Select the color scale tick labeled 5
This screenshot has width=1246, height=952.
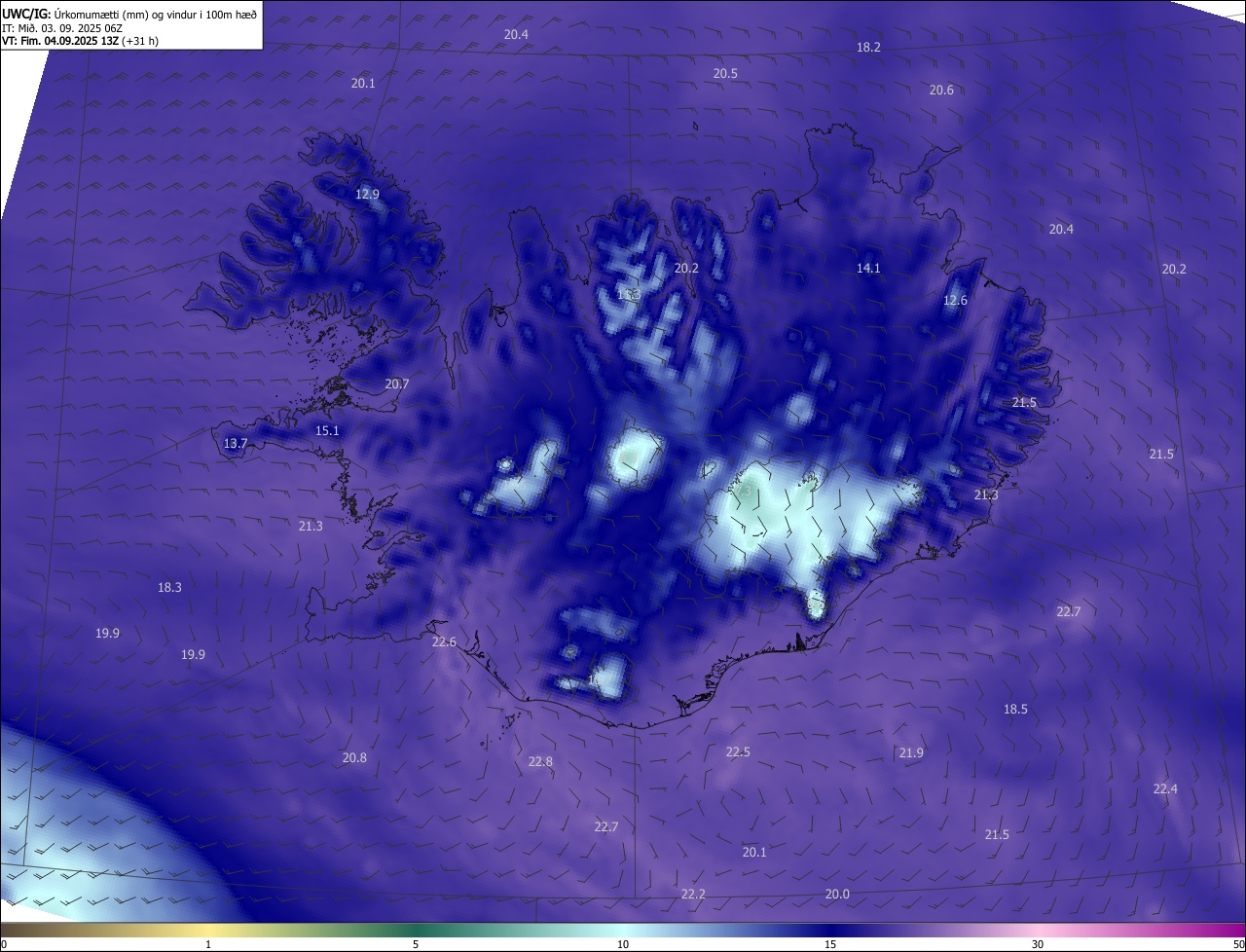point(416,944)
